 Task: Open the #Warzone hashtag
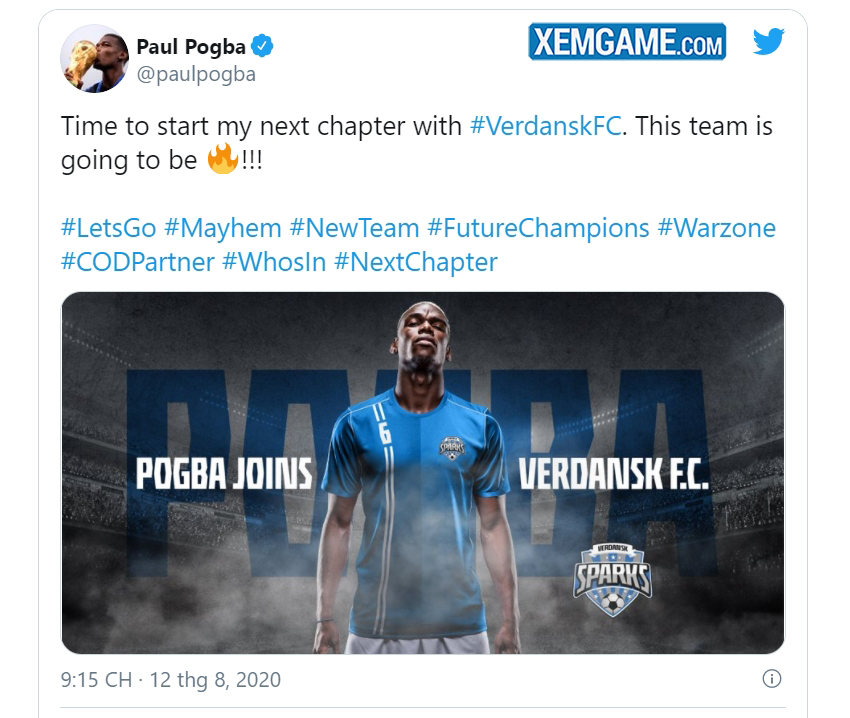(717, 228)
